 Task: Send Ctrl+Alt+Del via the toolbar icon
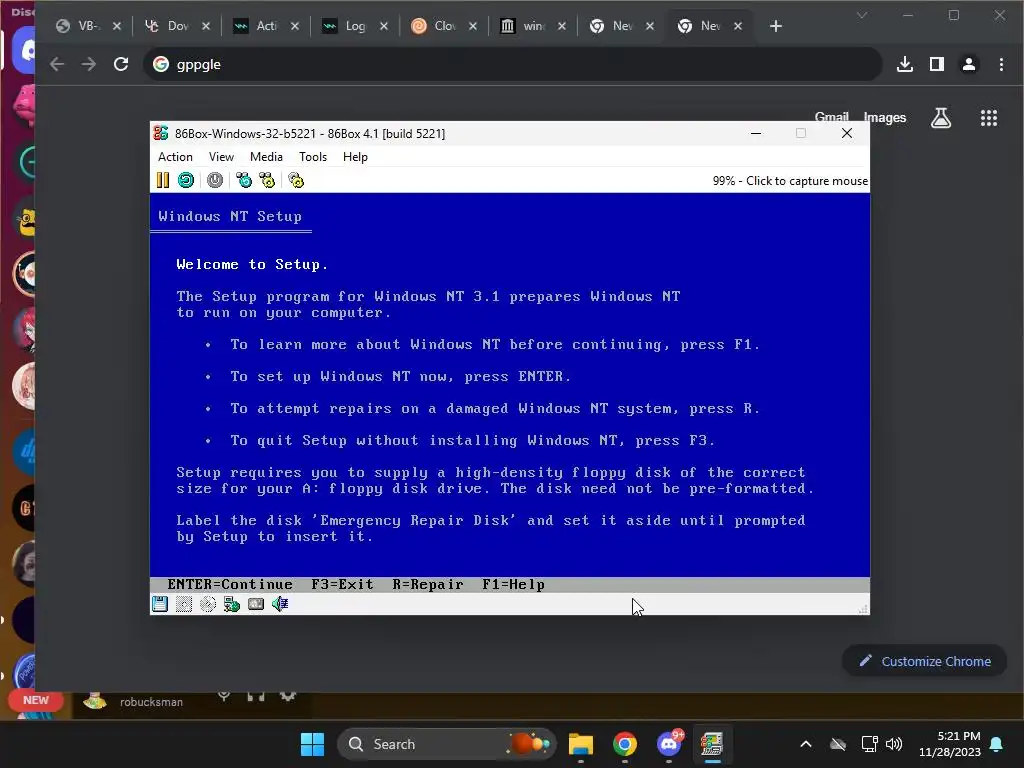[244, 180]
